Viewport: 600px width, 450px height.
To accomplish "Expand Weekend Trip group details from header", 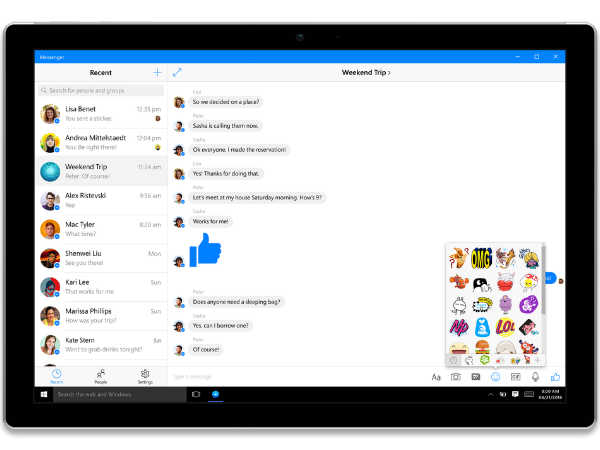I will click(366, 72).
